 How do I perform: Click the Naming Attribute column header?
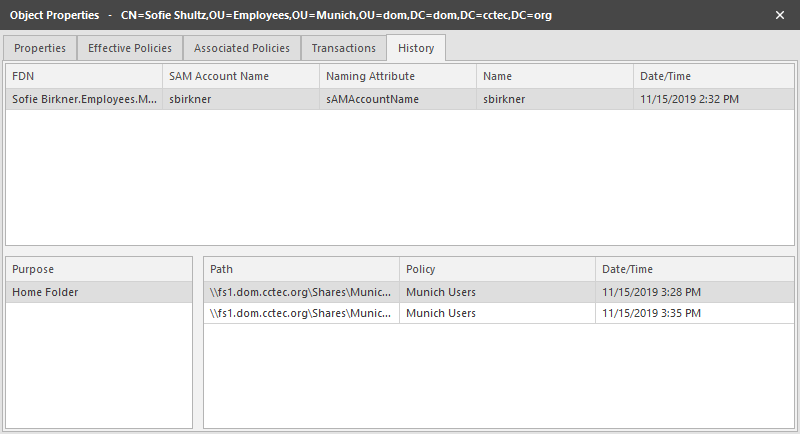(397, 76)
